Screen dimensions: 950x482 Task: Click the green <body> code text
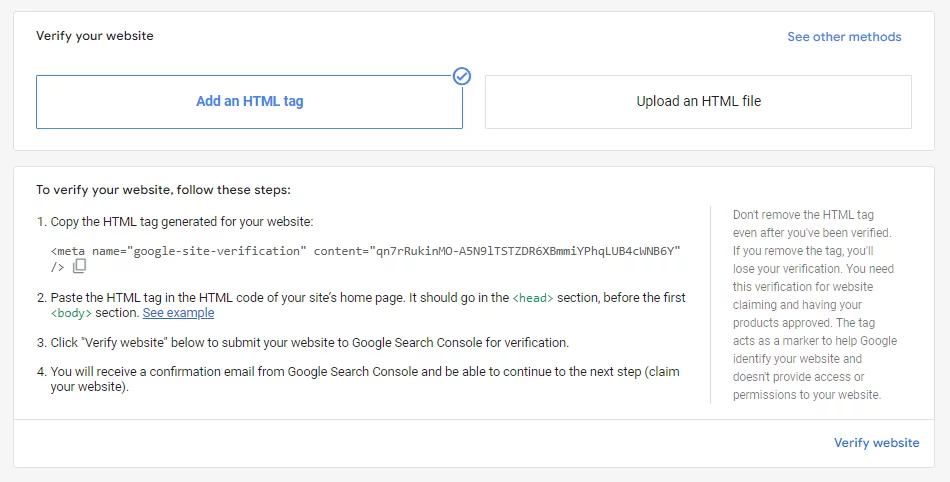coord(71,313)
